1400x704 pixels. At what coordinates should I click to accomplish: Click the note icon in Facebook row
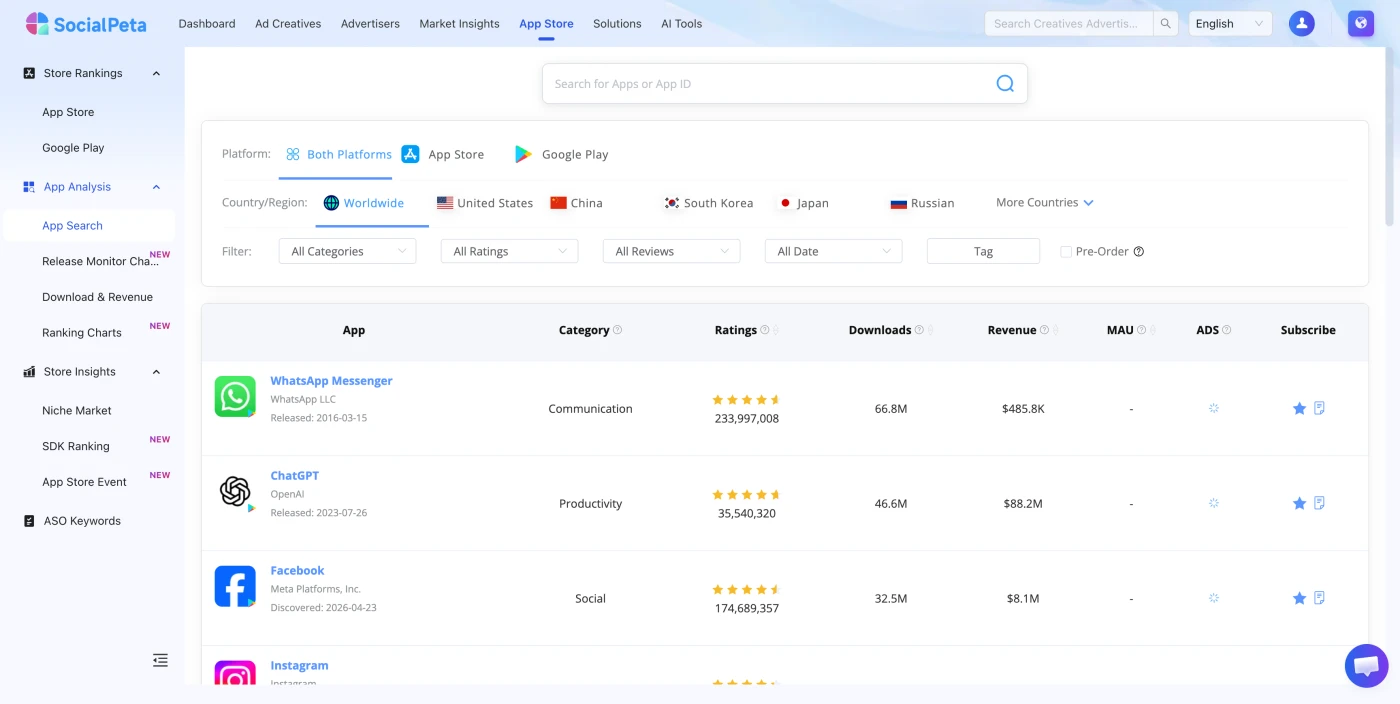point(1319,598)
